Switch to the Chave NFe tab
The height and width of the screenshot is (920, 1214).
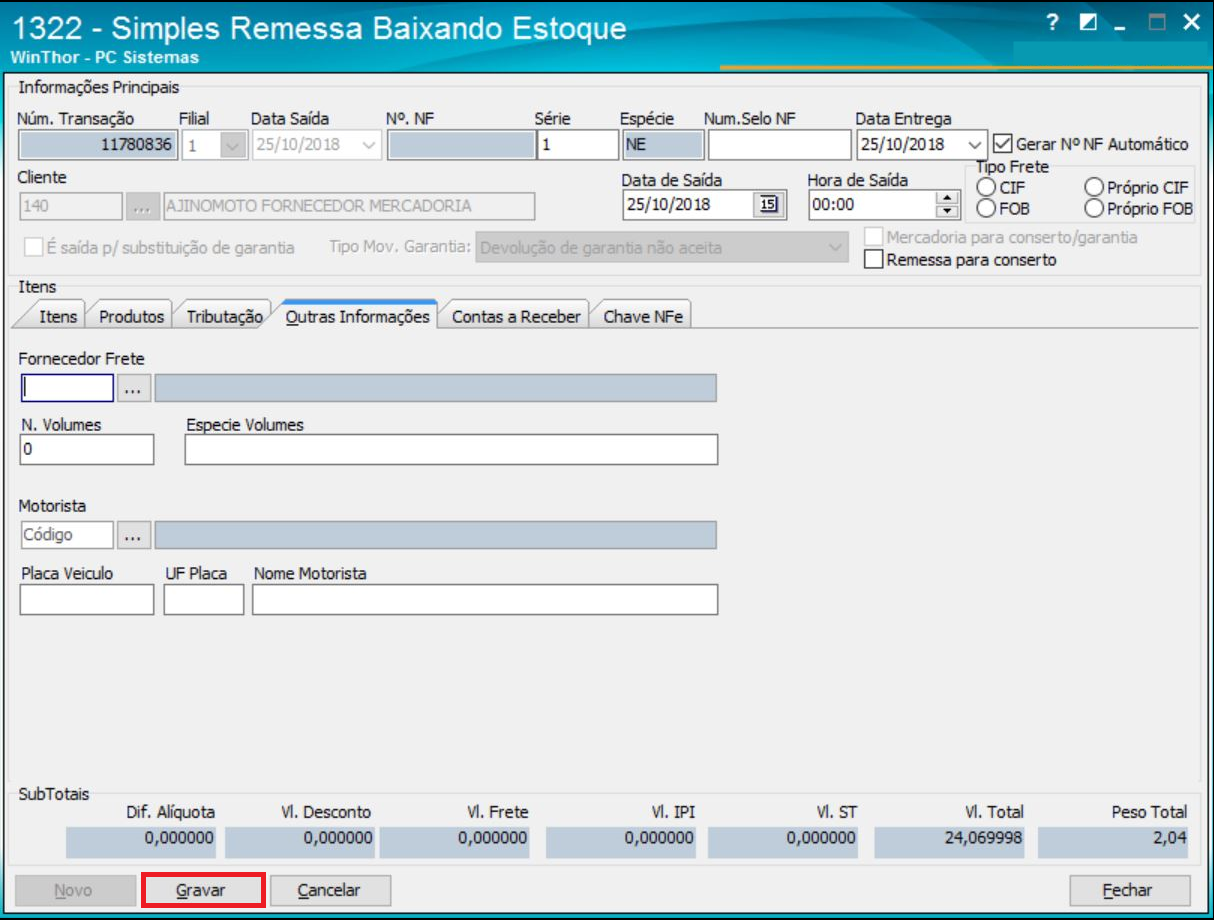click(643, 316)
